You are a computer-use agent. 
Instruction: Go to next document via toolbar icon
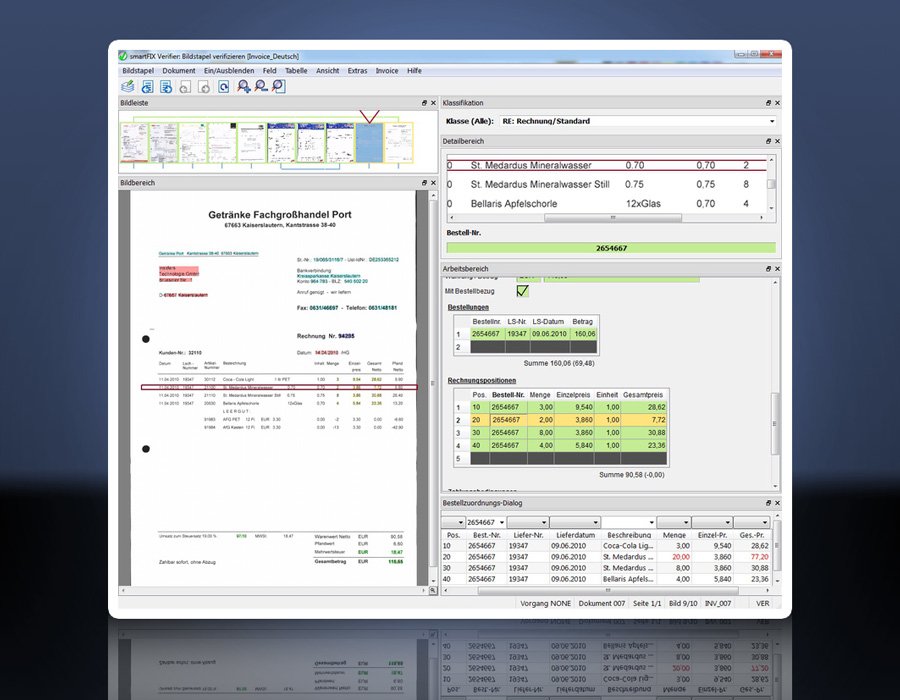click(166, 87)
